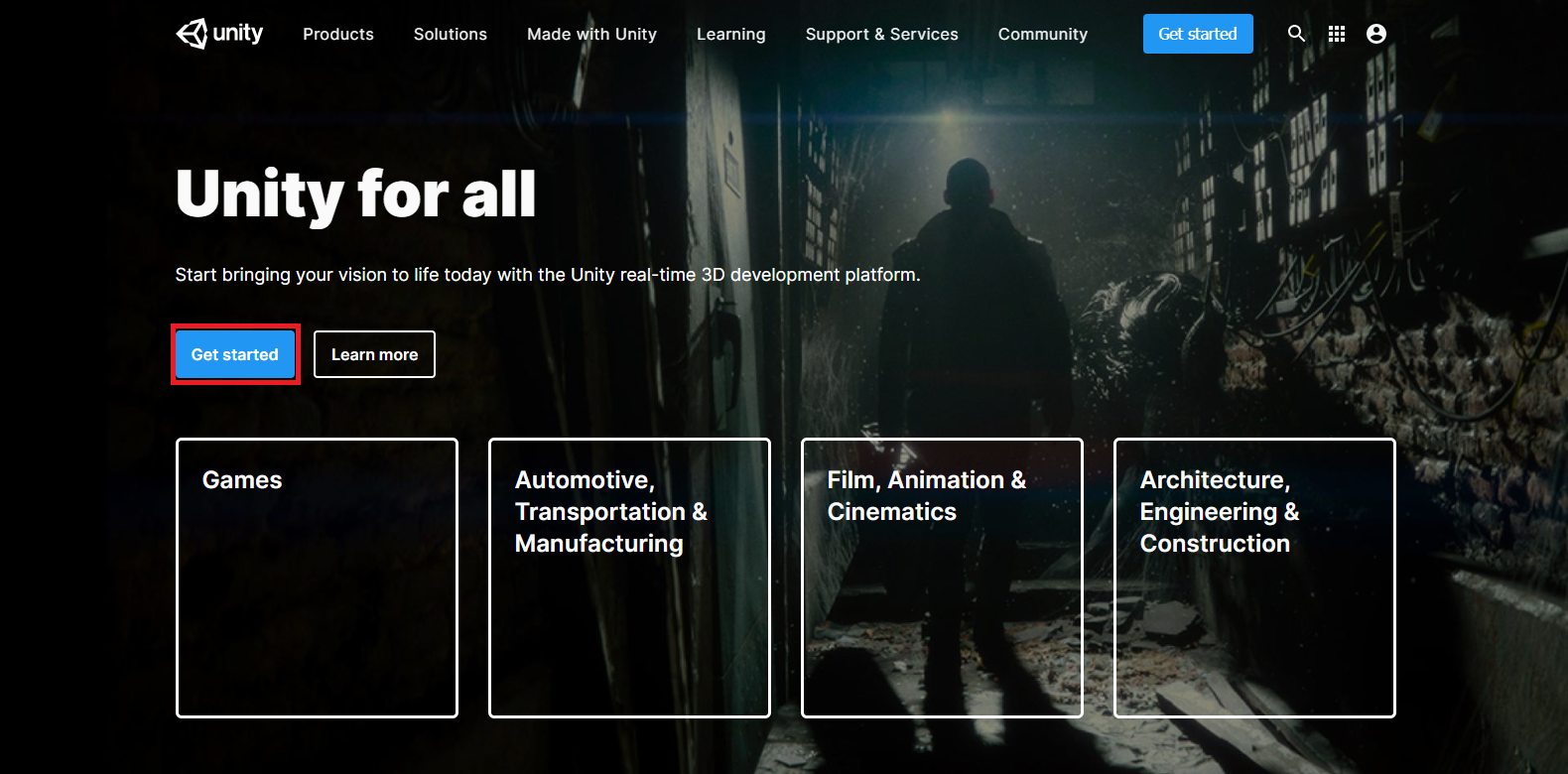Click the Learn more button
1568x774 pixels.
[x=375, y=354]
